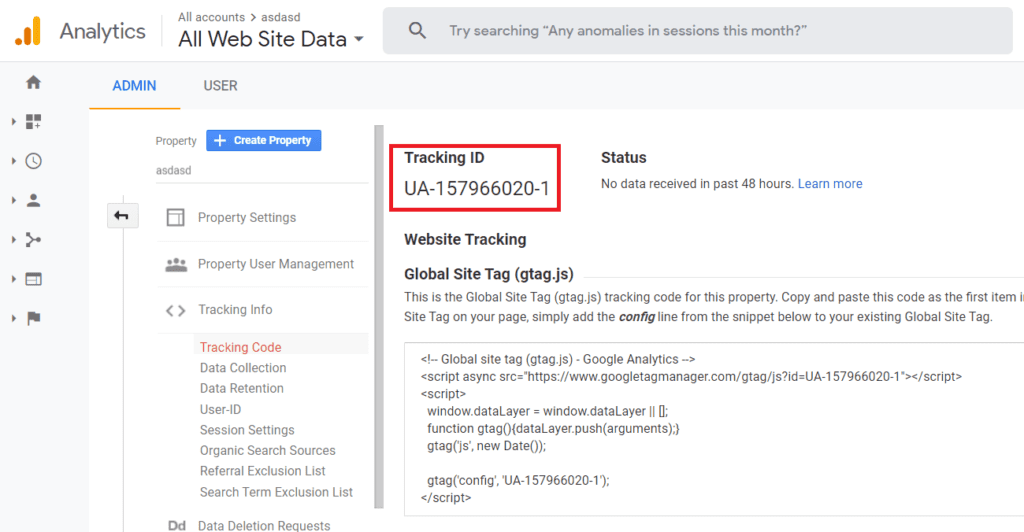This screenshot has height=532, width=1024.
Task: Open the All Web Site Data dropdown
Action: [x=270, y=39]
